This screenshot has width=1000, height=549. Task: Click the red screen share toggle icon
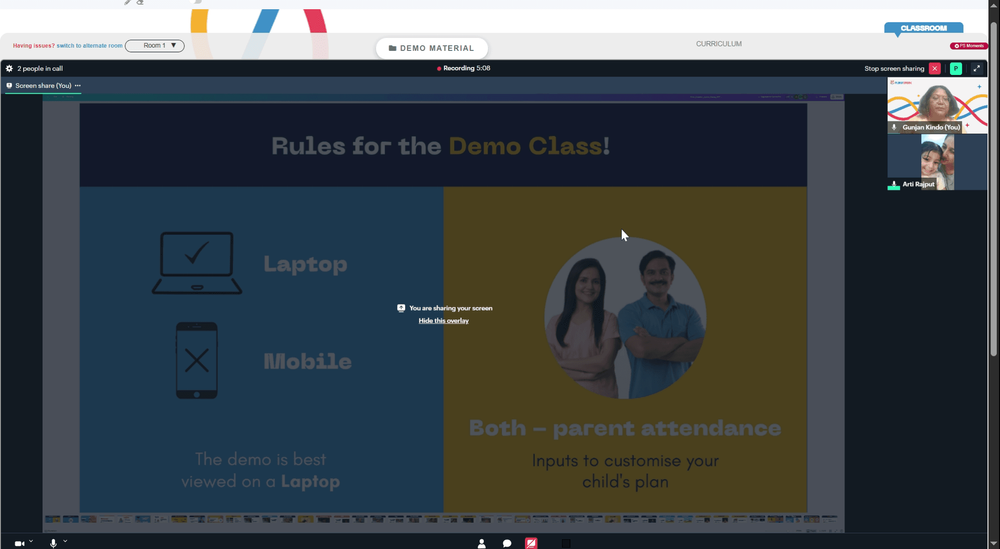click(531, 543)
